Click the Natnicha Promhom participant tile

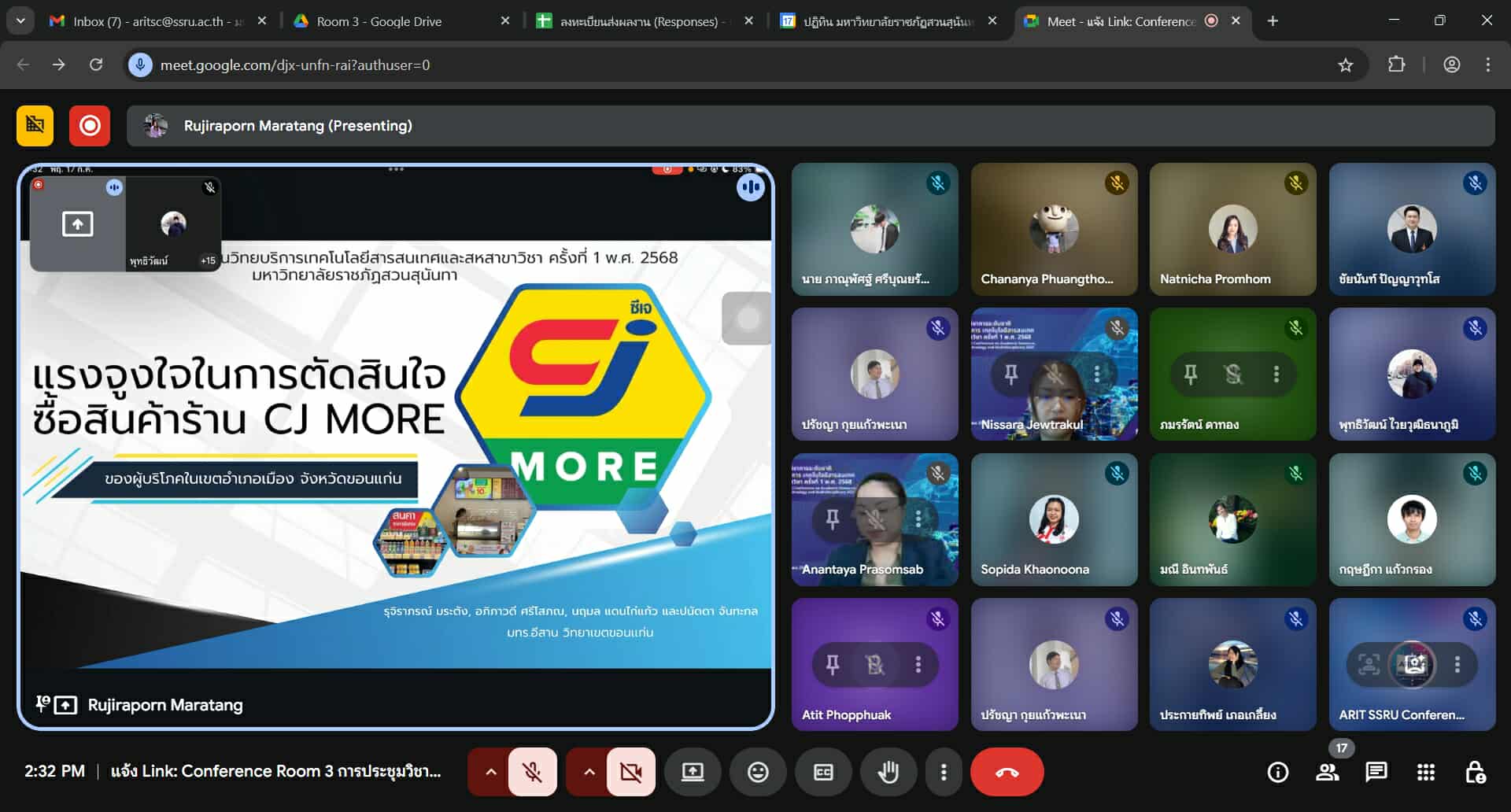click(1232, 229)
